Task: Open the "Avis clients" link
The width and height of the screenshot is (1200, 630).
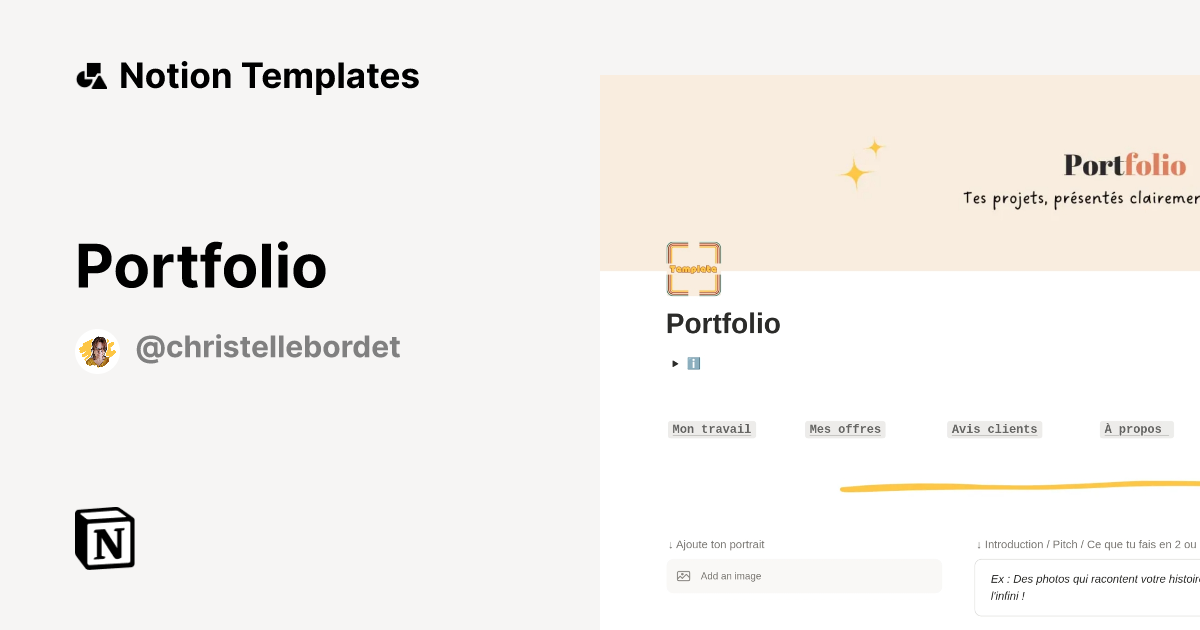Action: 994,429
